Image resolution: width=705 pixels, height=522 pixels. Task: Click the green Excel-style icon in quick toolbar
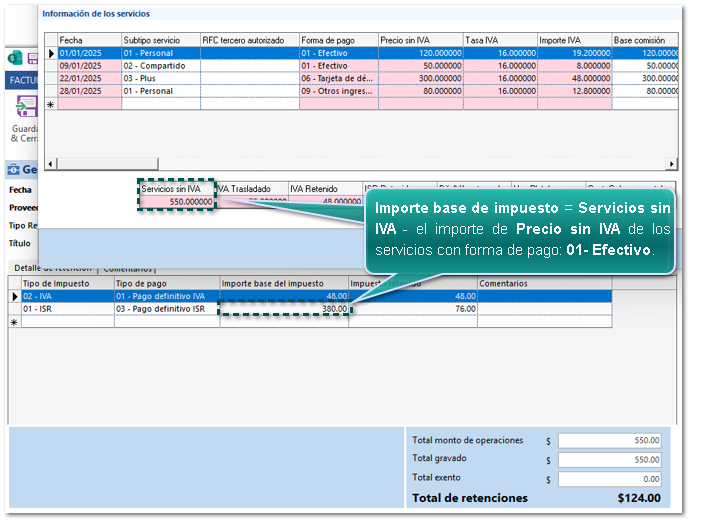pos(14,58)
